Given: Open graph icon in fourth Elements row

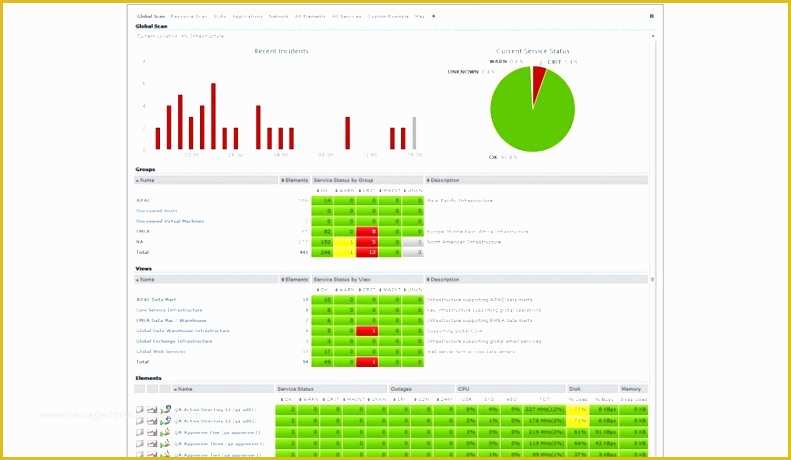Looking at the screenshot, I should tap(152, 444).
